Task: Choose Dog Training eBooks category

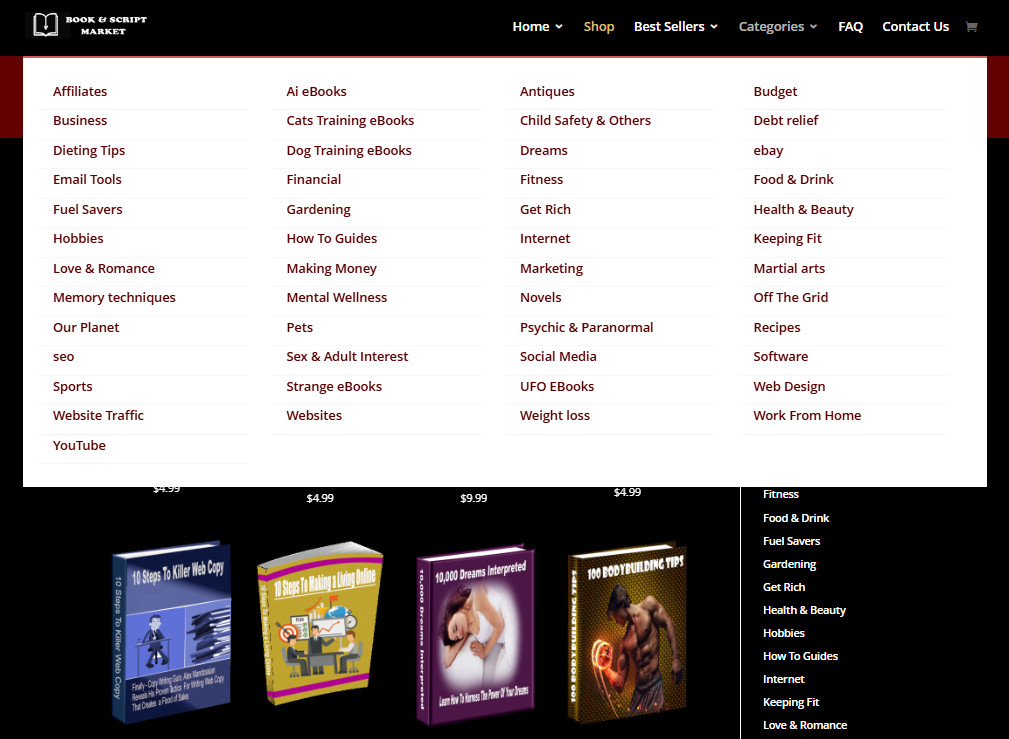Action: pos(349,150)
